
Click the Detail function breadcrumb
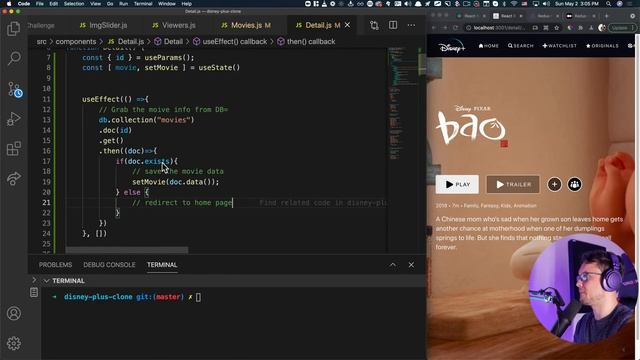(x=169, y=42)
